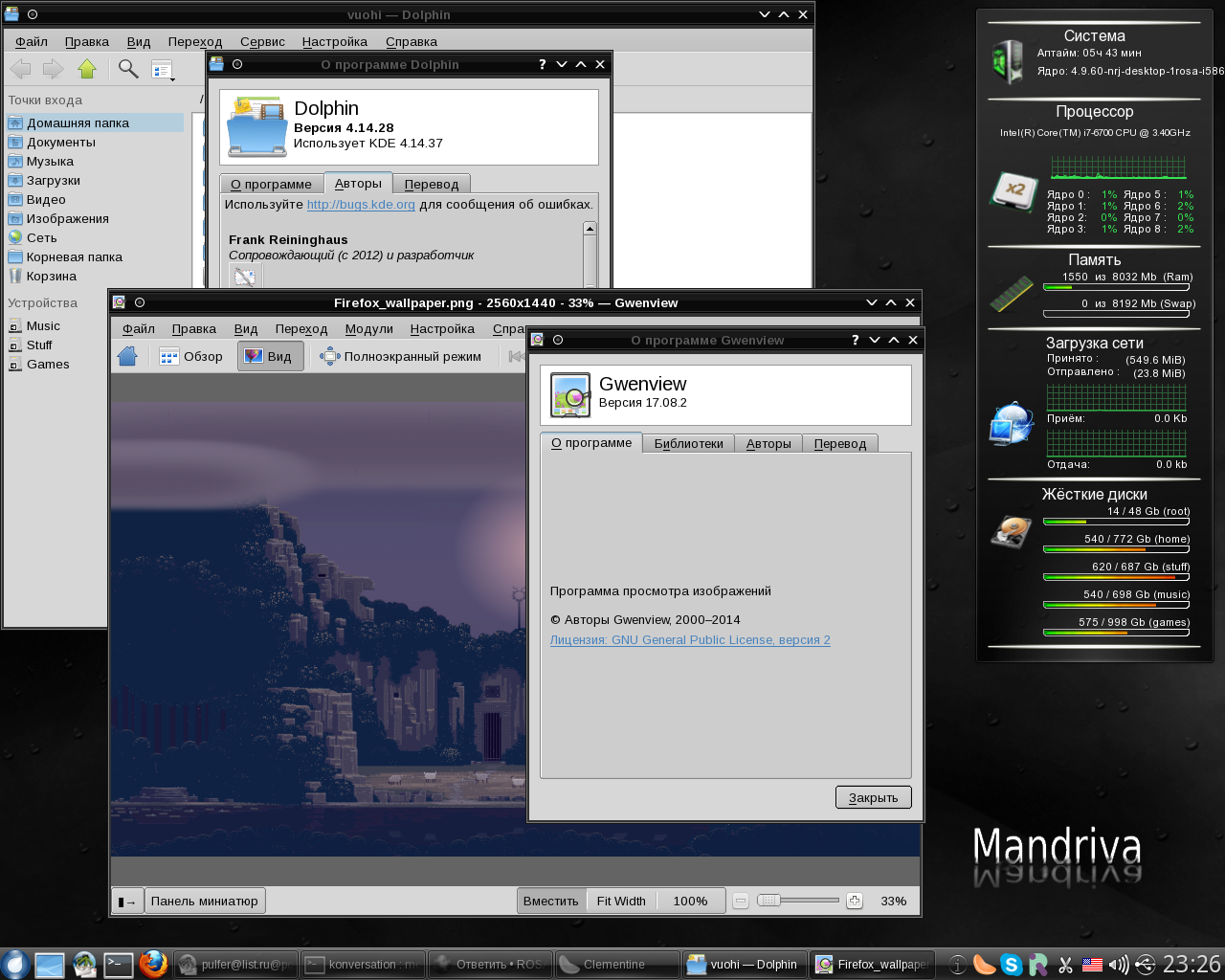
Task: Launch the terminal from the taskbar
Action: coord(119,964)
